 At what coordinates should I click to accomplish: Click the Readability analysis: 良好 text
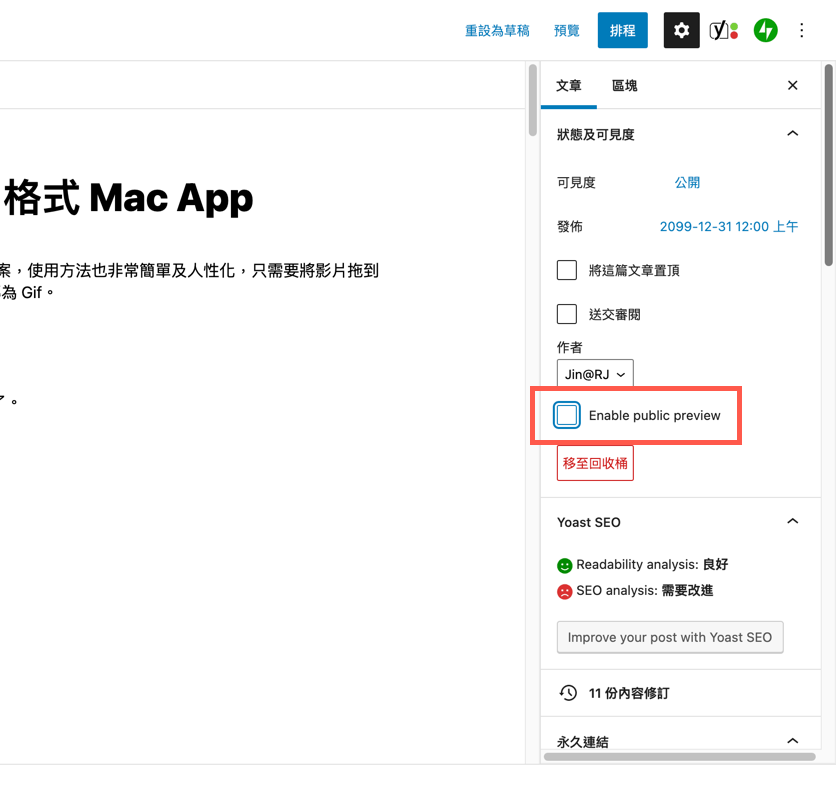(x=652, y=565)
